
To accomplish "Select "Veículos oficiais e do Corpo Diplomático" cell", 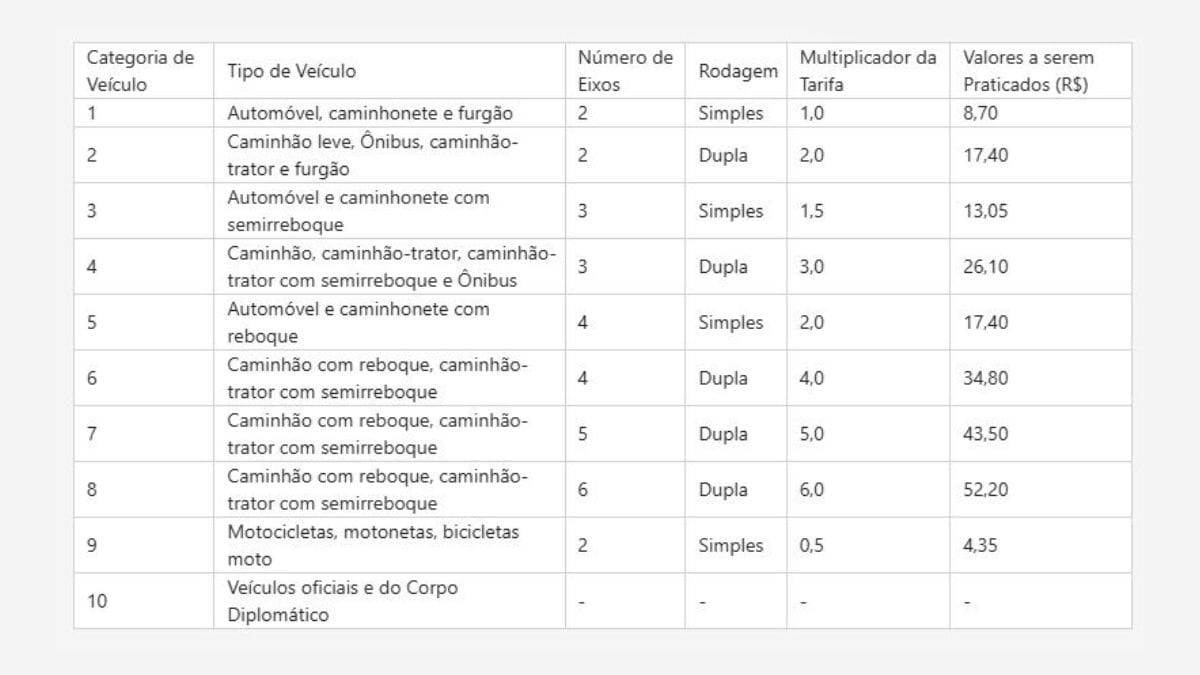I will [342, 601].
